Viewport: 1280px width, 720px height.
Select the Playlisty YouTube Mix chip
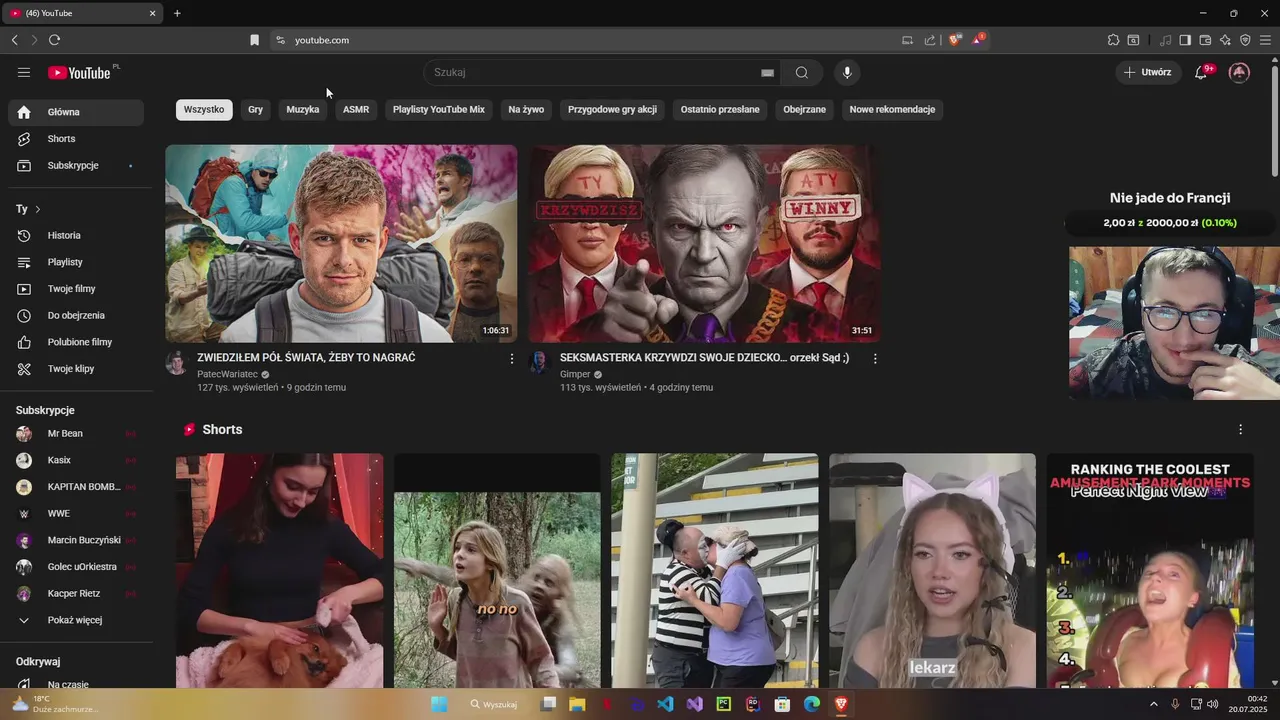pyautogui.click(x=439, y=109)
